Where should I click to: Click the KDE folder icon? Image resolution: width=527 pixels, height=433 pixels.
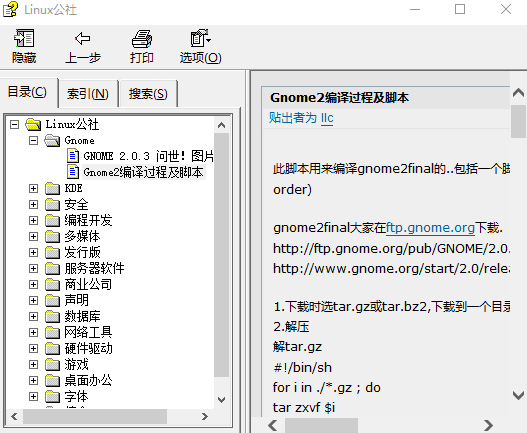(x=52, y=189)
